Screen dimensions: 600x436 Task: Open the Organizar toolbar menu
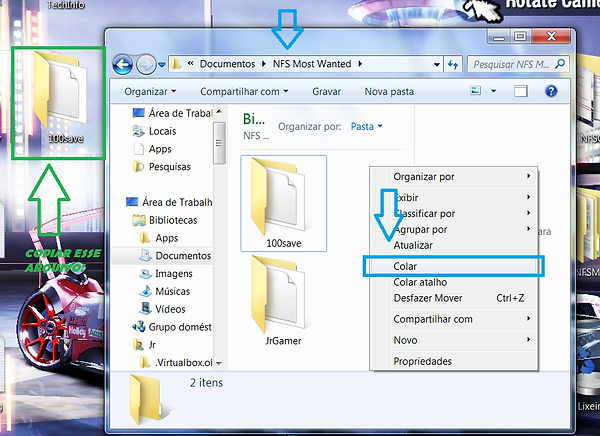(x=150, y=91)
